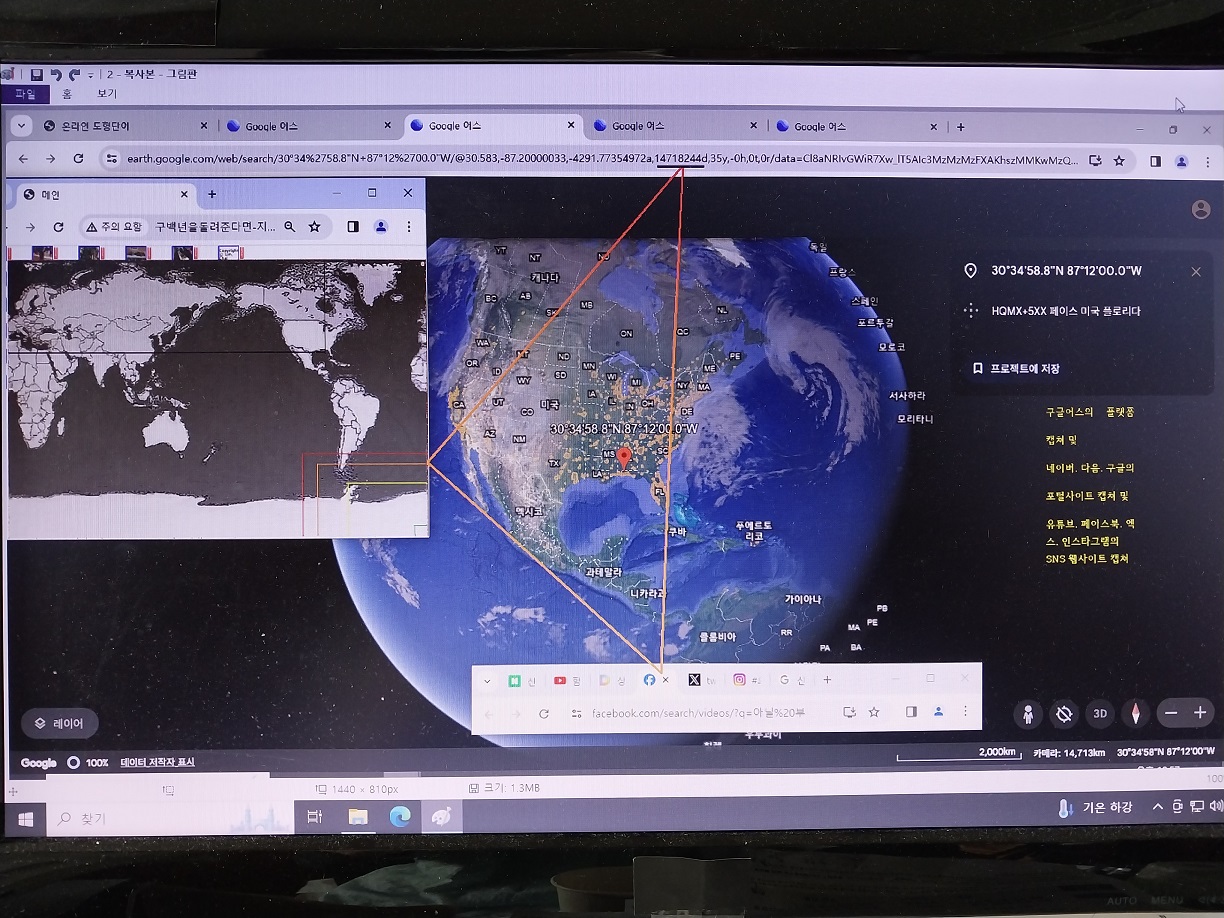The image size is (1224, 918).
Task: Close the coordinates info card
Action: [1196, 271]
